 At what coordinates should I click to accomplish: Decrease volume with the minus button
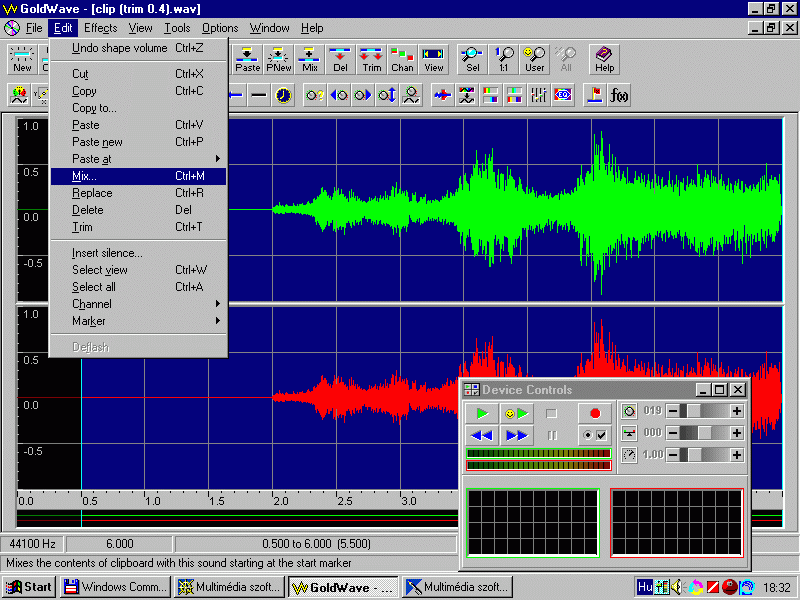pyautogui.click(x=673, y=411)
